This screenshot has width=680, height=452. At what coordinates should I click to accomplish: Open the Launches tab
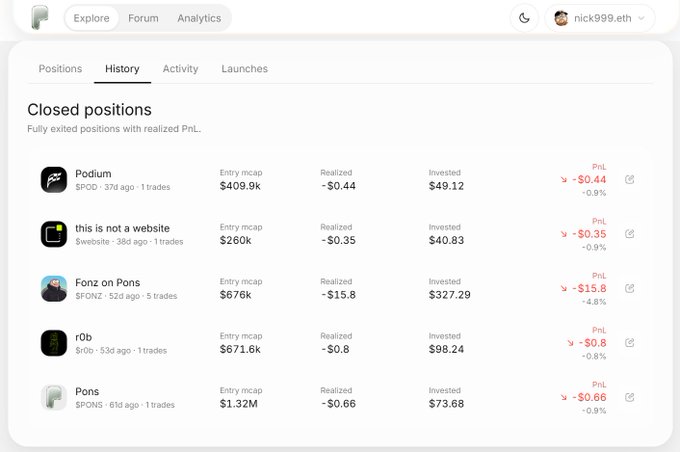click(245, 69)
